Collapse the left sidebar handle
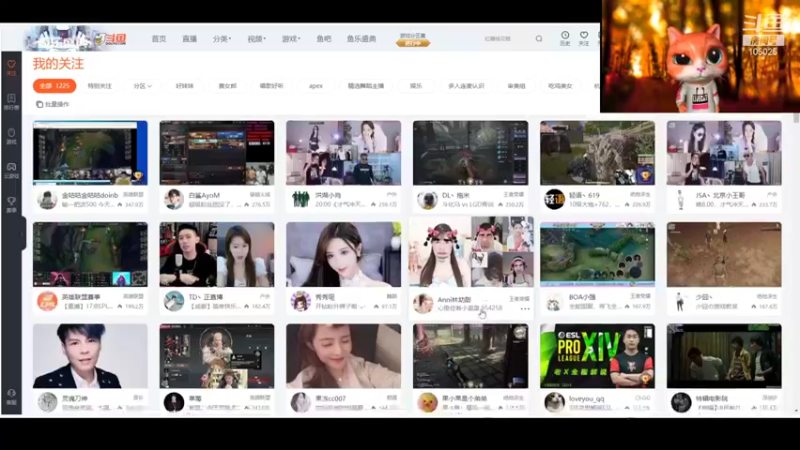The height and width of the screenshot is (450, 800). coord(23,233)
